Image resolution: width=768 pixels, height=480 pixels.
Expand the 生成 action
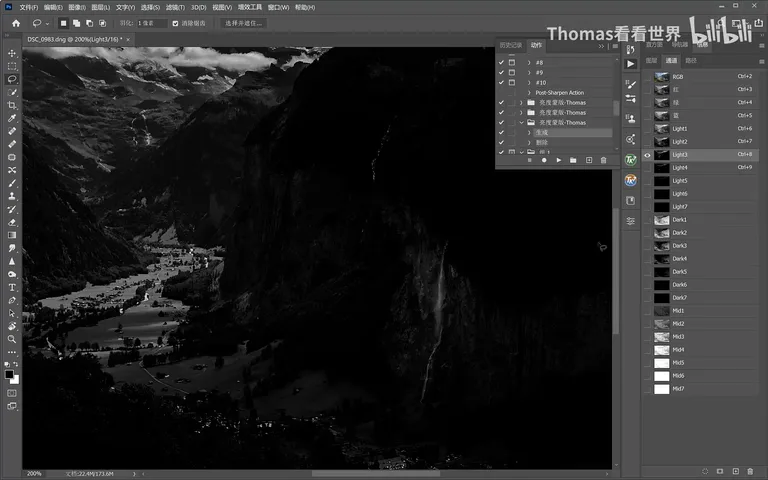(529, 132)
